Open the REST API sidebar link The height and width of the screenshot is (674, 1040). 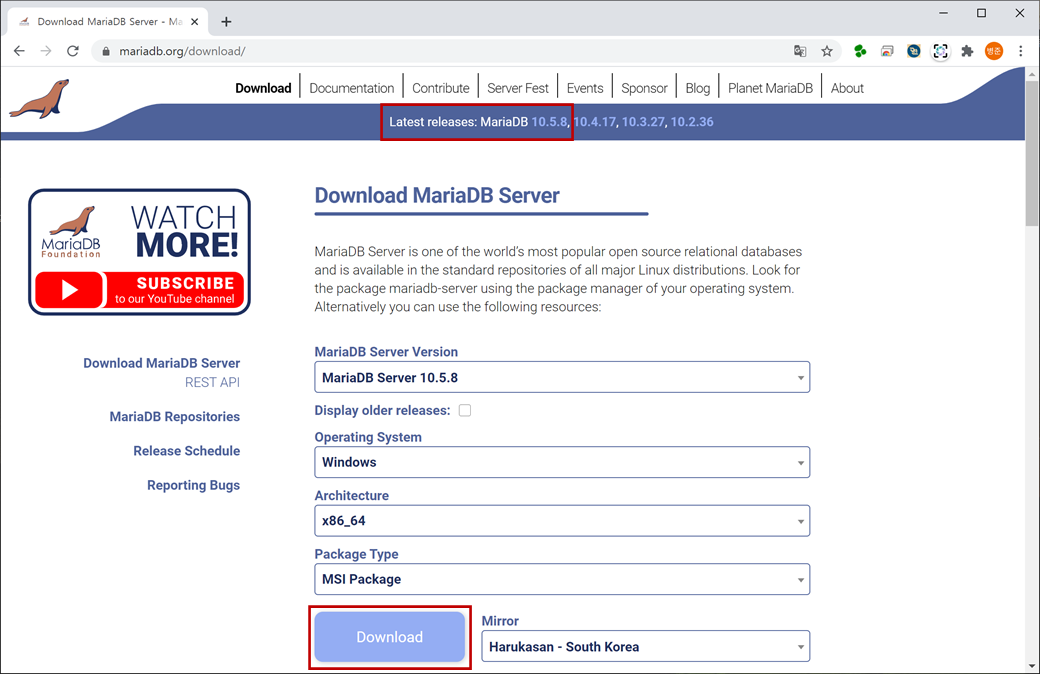pyautogui.click(x=212, y=382)
